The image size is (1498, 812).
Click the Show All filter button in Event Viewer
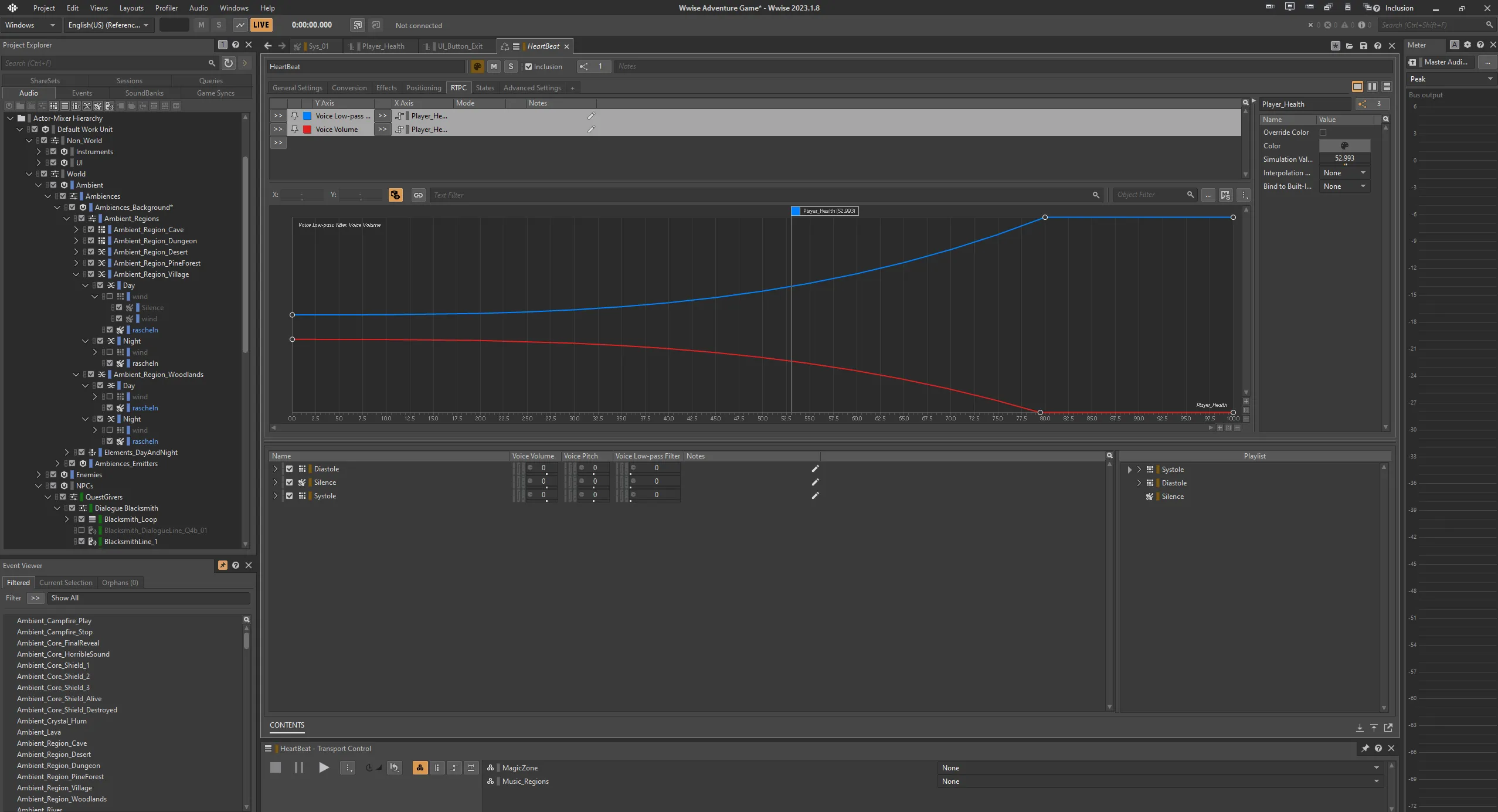coord(65,598)
